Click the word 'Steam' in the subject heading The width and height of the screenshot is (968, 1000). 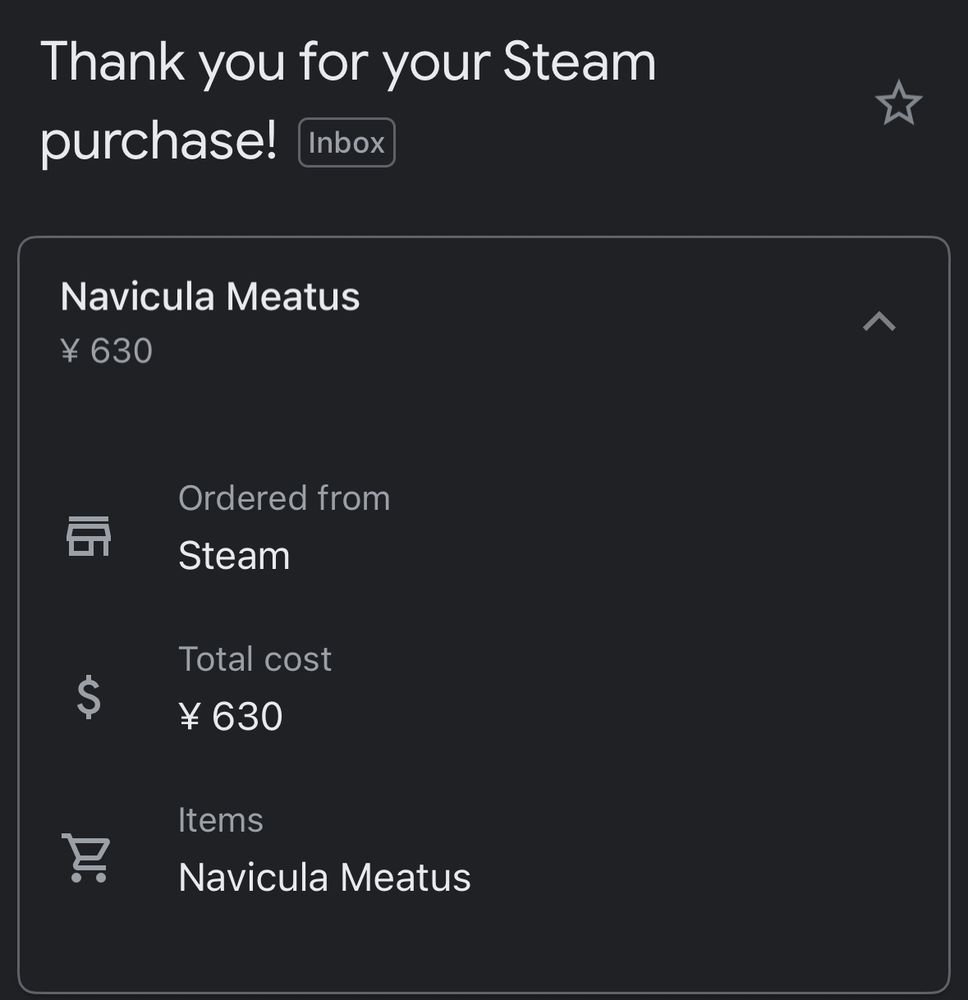pyautogui.click(x=579, y=62)
